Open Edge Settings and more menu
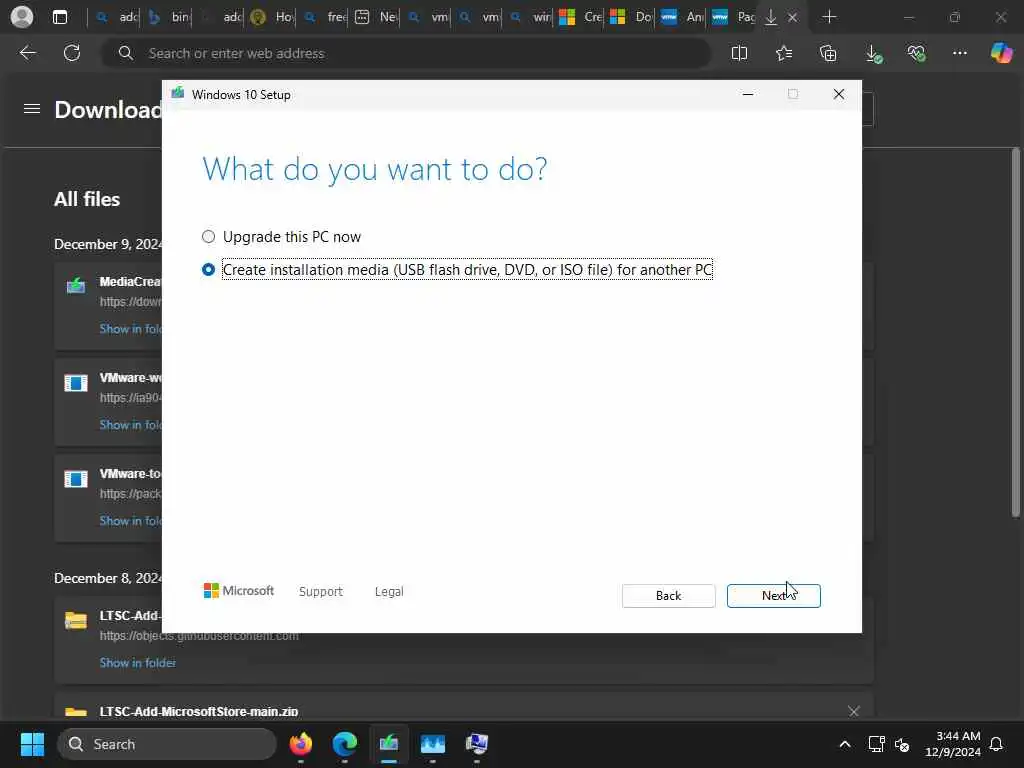This screenshot has width=1024, height=768. (959, 53)
